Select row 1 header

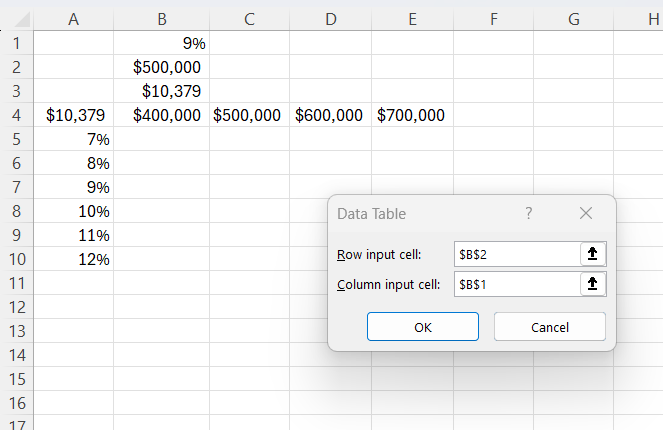16,43
